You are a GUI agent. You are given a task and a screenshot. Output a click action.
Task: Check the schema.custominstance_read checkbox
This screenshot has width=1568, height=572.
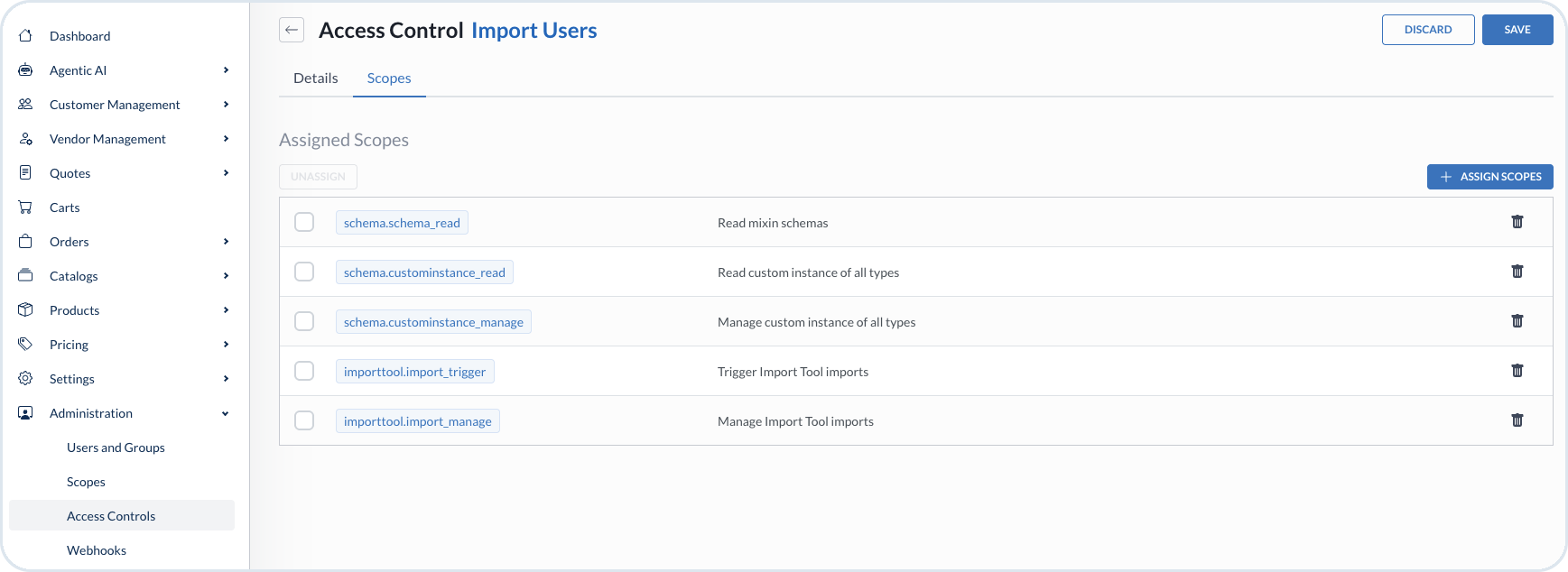coord(304,272)
